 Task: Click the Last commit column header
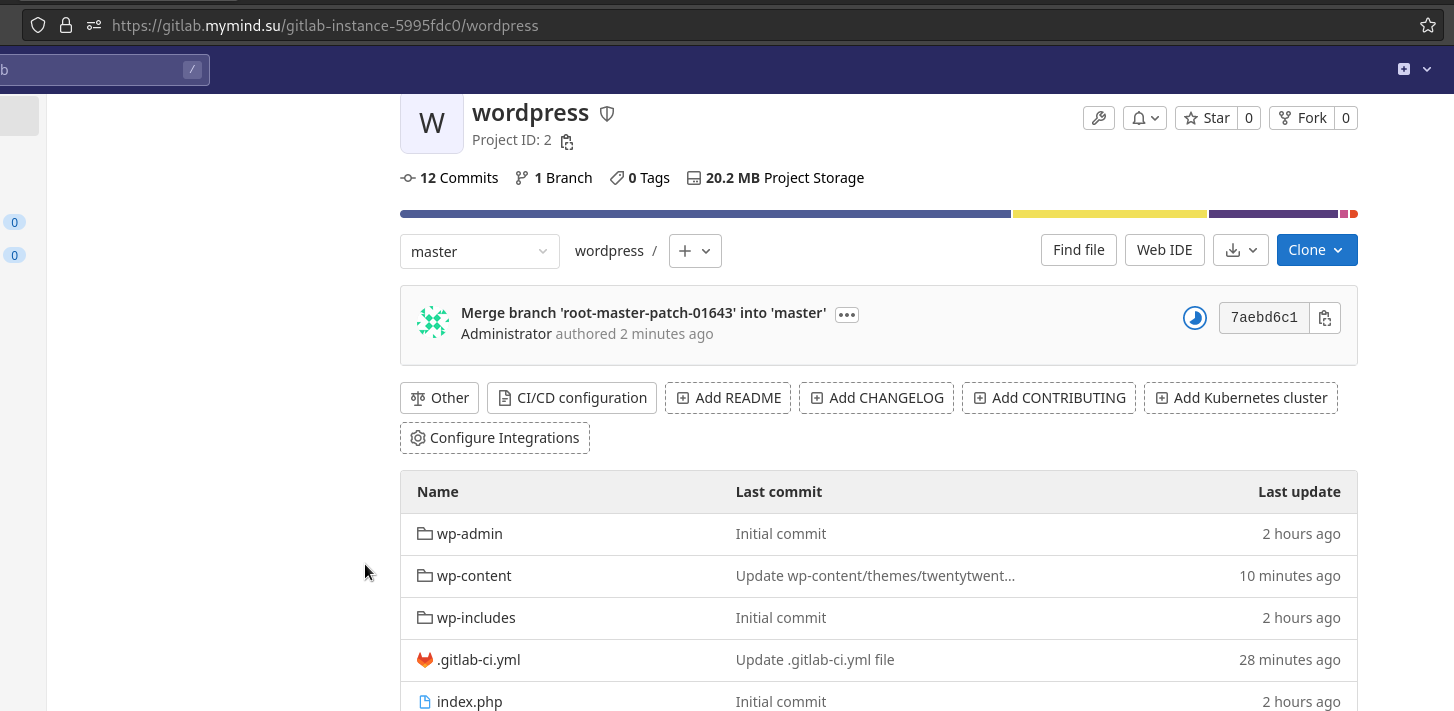click(779, 492)
